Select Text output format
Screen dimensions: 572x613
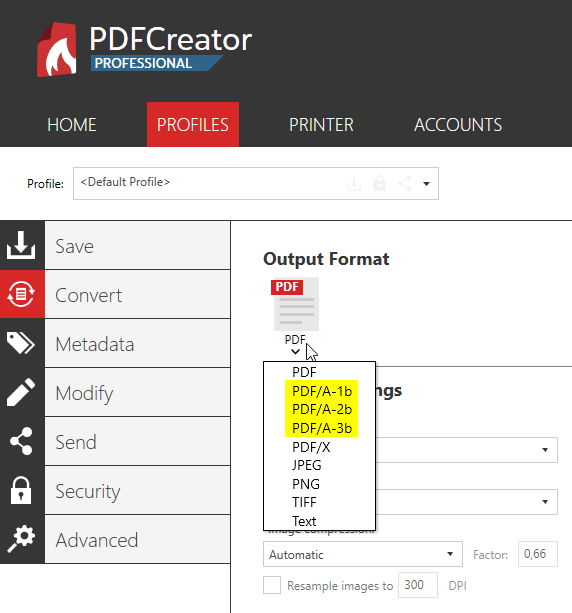point(304,521)
